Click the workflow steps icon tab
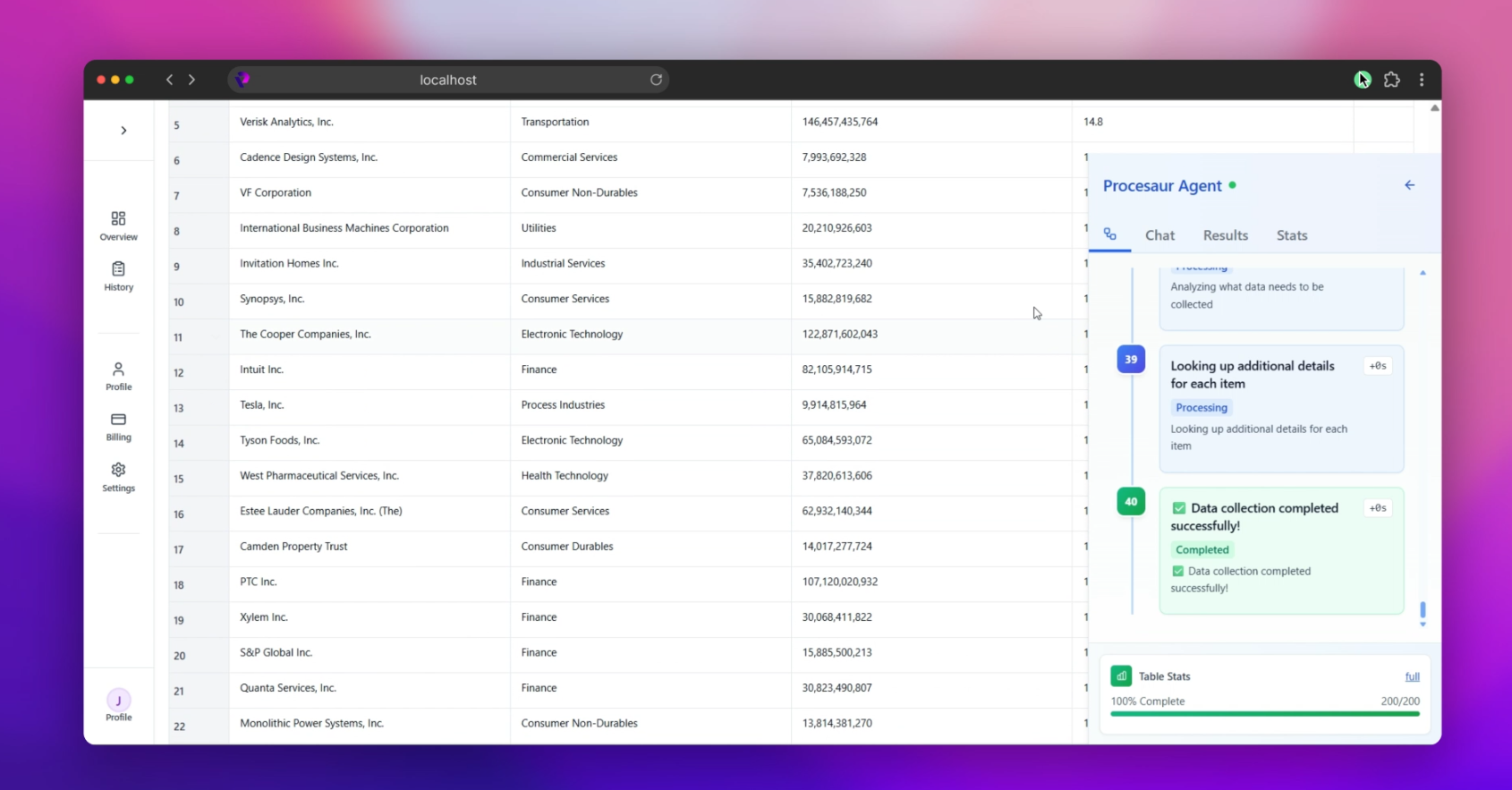The width and height of the screenshot is (1512, 790). (1109, 234)
